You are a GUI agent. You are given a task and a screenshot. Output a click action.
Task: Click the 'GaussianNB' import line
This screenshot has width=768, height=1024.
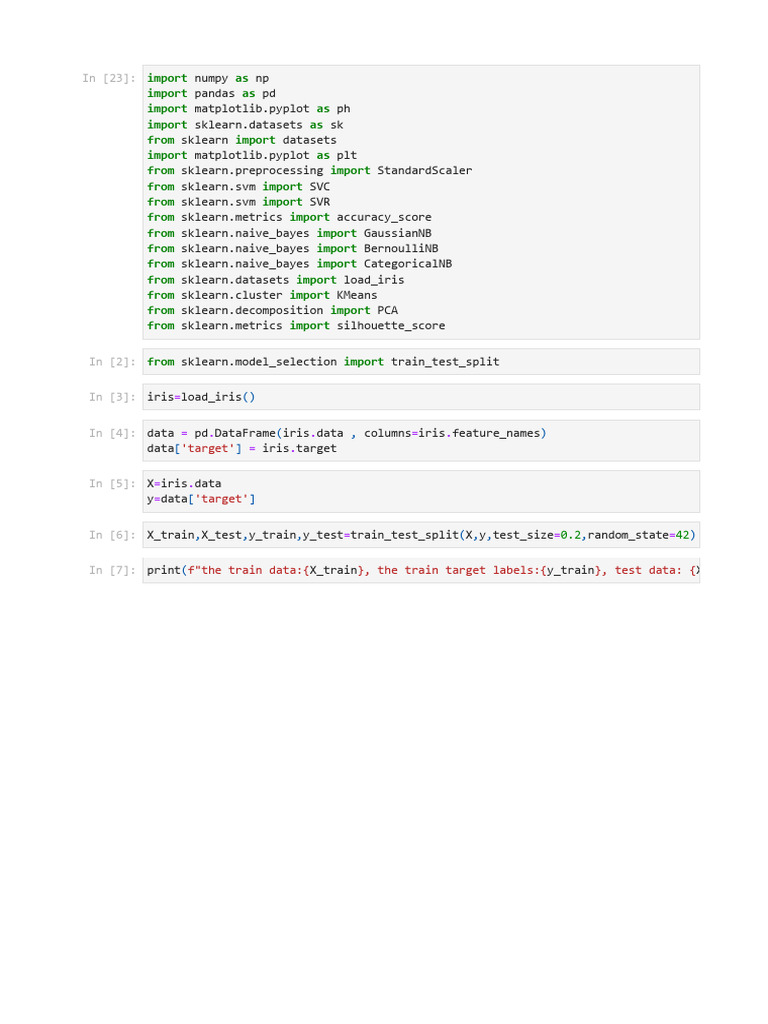point(289,233)
